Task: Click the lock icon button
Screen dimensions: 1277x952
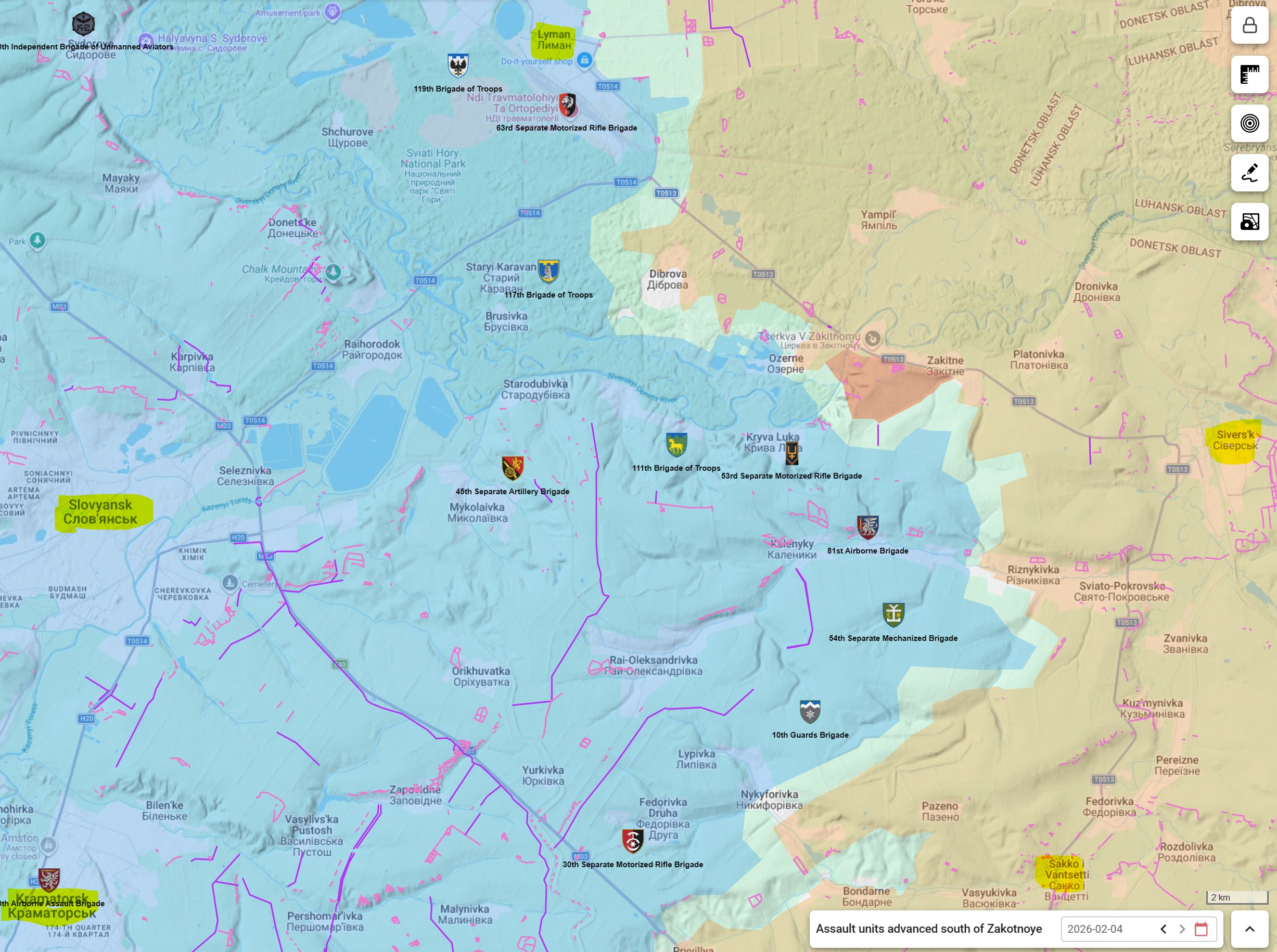Action: 1249,25
